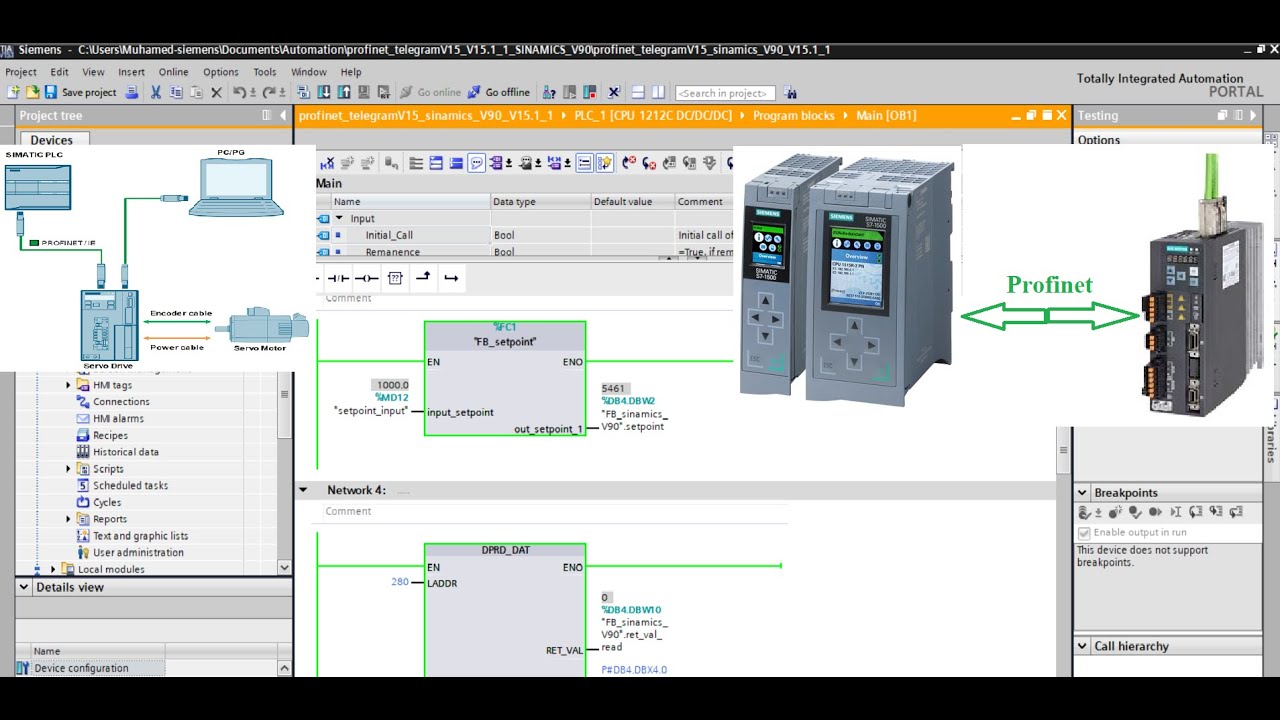The width and height of the screenshot is (1280, 720).
Task: Expand the Scripts tree node
Action: pos(69,469)
